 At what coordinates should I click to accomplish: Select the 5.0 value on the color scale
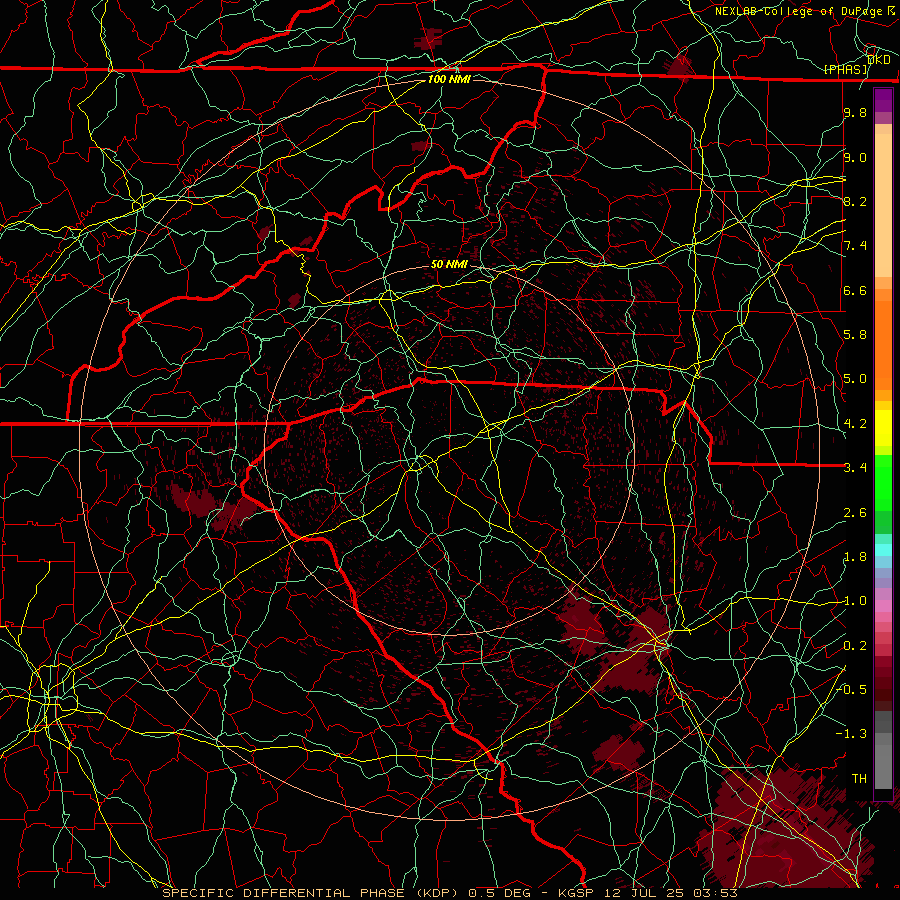tap(855, 379)
